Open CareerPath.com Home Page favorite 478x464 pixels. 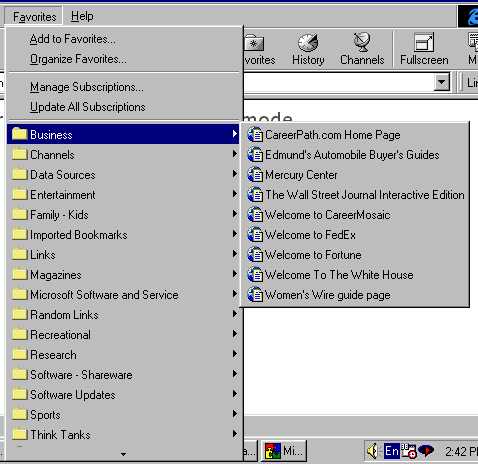(x=355, y=135)
